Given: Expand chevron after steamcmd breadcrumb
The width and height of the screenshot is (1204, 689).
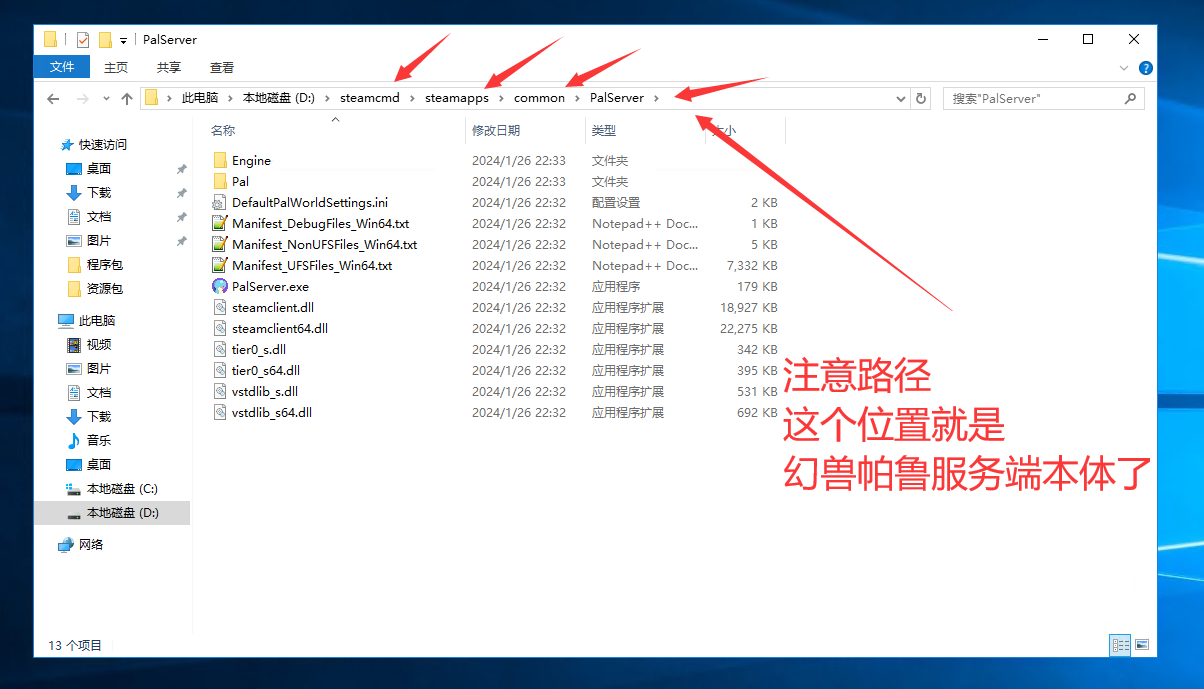Looking at the screenshot, I should click(411, 98).
